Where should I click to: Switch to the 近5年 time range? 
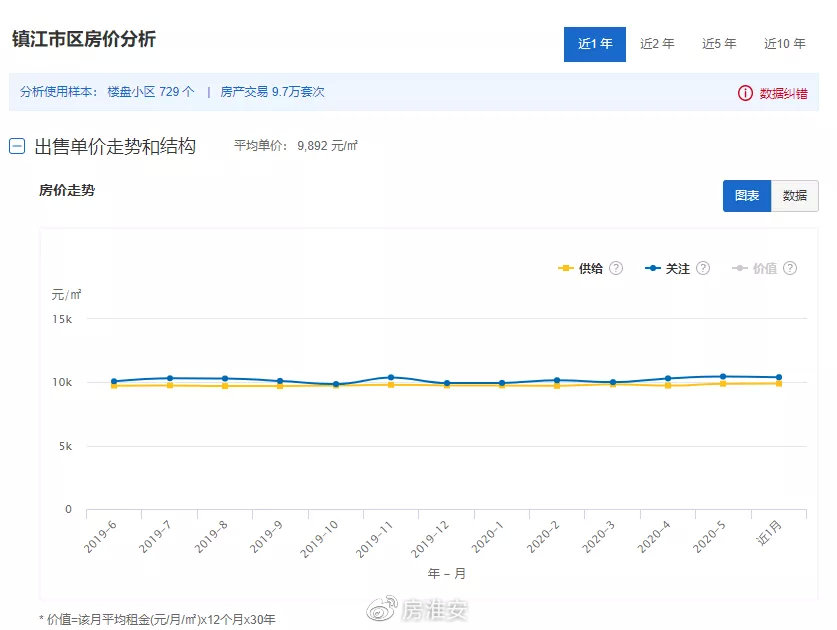click(719, 44)
